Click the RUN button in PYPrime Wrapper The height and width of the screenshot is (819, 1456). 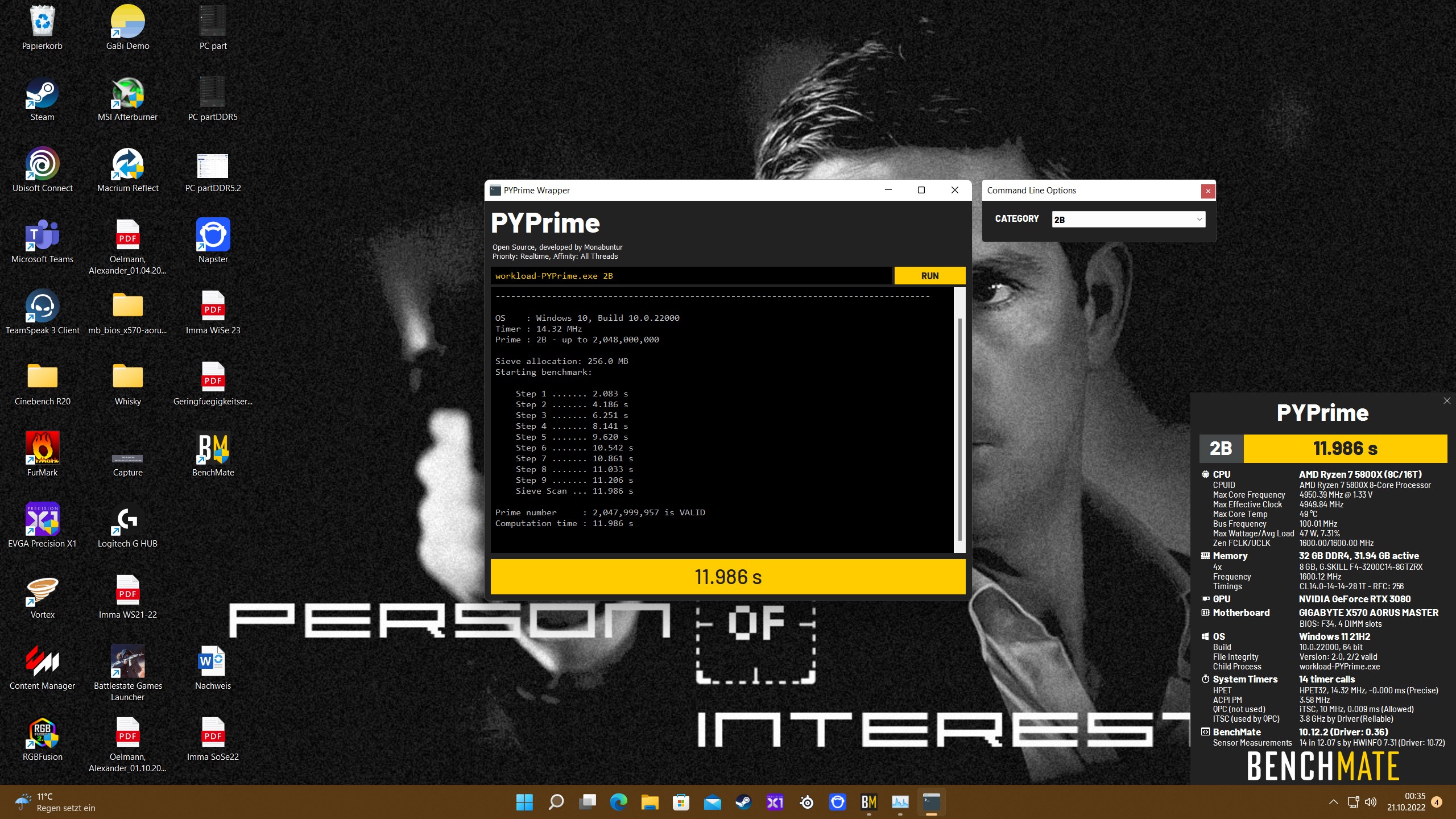click(930, 276)
